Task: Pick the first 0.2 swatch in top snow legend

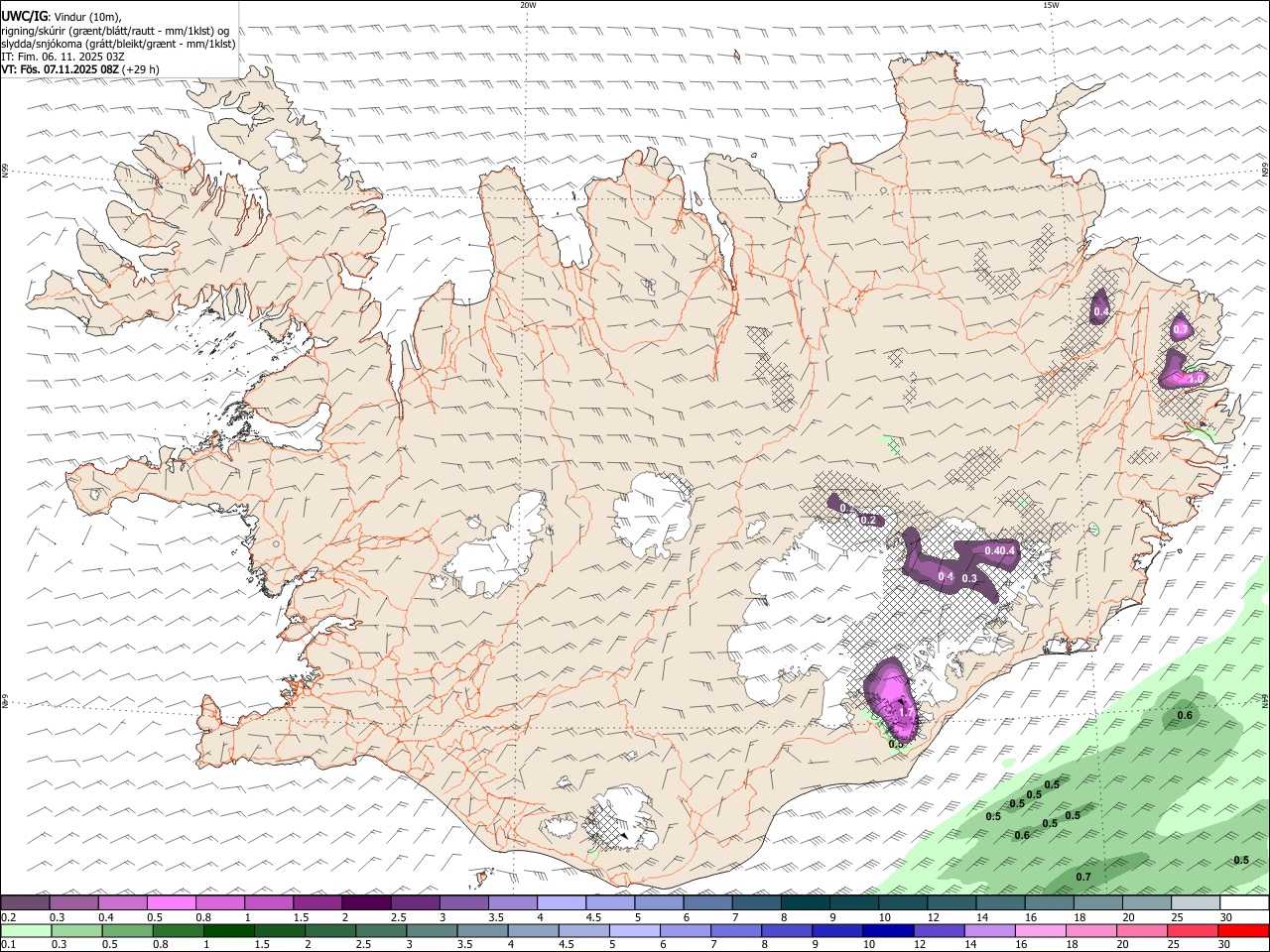Action: click(26, 903)
